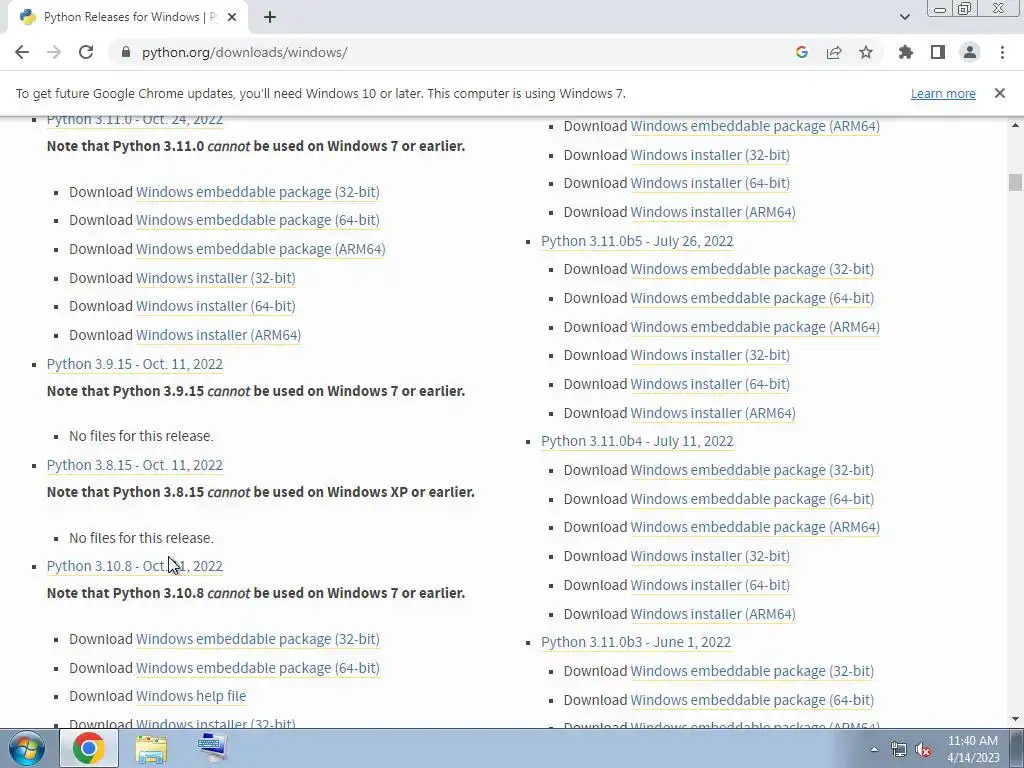This screenshot has height=768, width=1024.
Task: Open the Chrome profile avatar
Action: (x=970, y=52)
